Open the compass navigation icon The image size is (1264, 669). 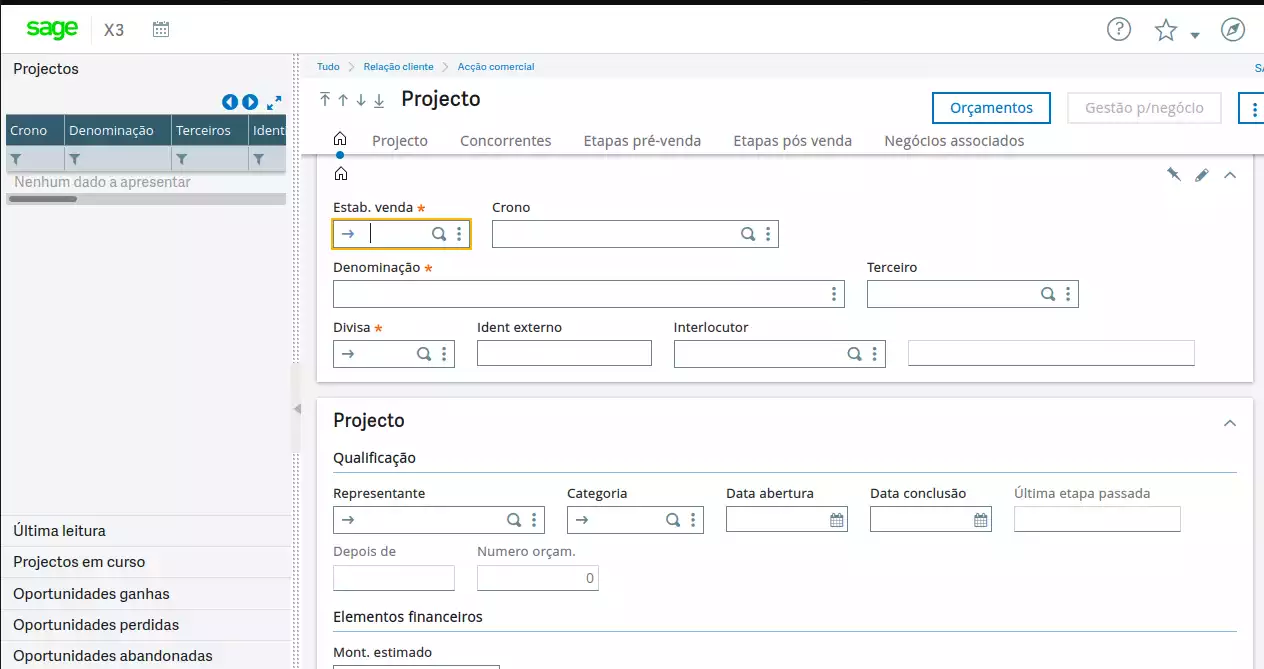tap(1233, 30)
